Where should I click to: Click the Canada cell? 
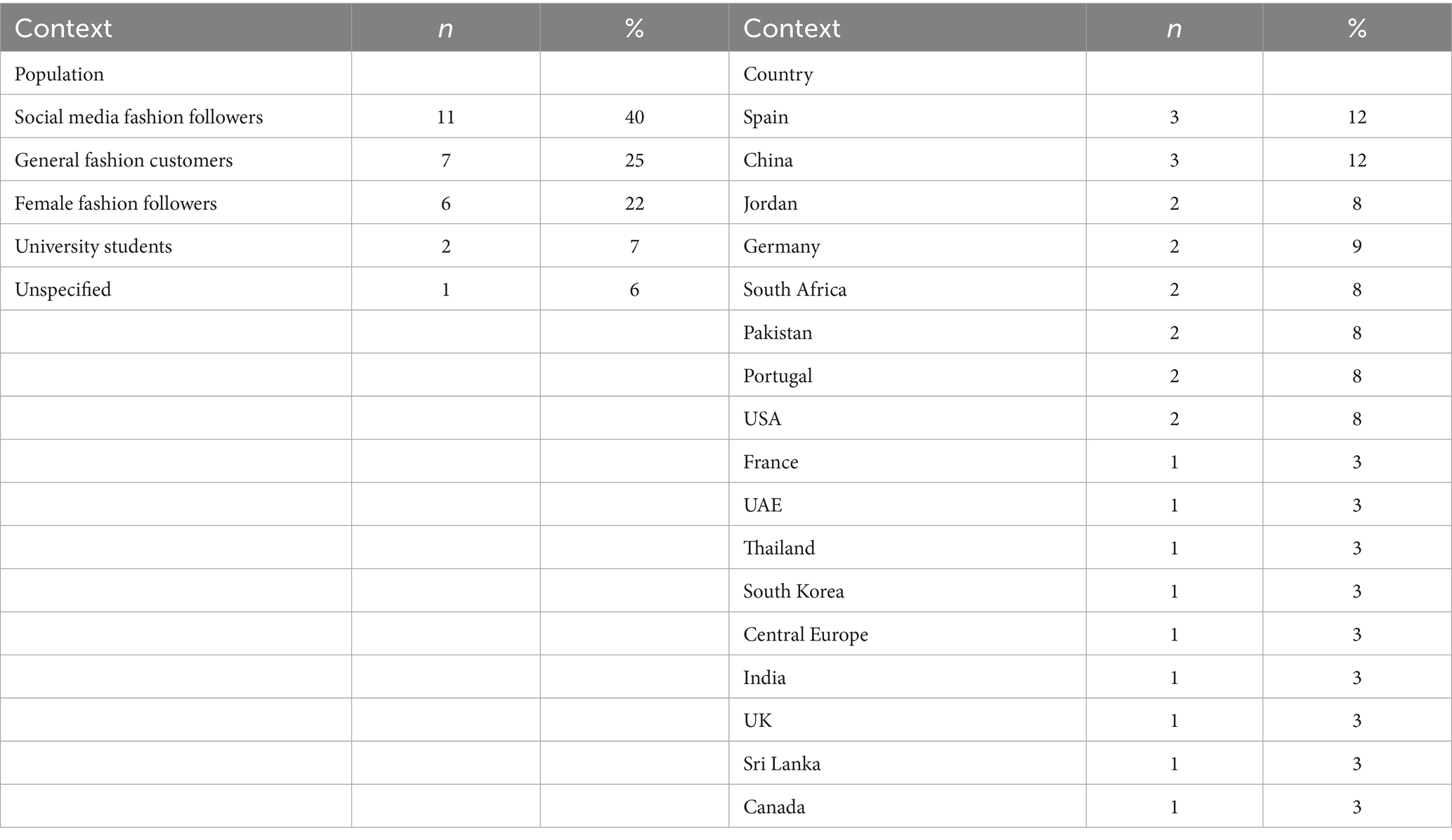(774, 806)
